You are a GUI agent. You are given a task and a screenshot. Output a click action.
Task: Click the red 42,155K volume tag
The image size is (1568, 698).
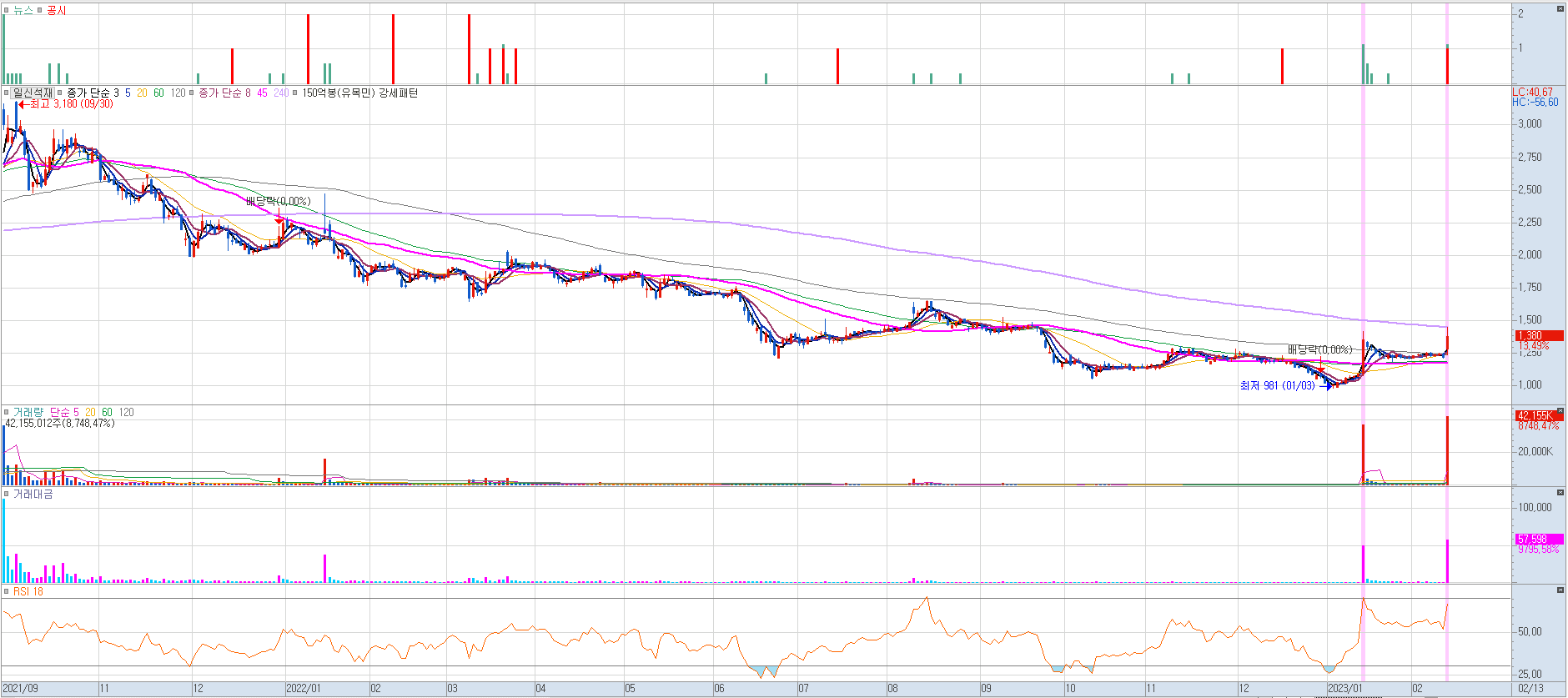(x=1539, y=415)
